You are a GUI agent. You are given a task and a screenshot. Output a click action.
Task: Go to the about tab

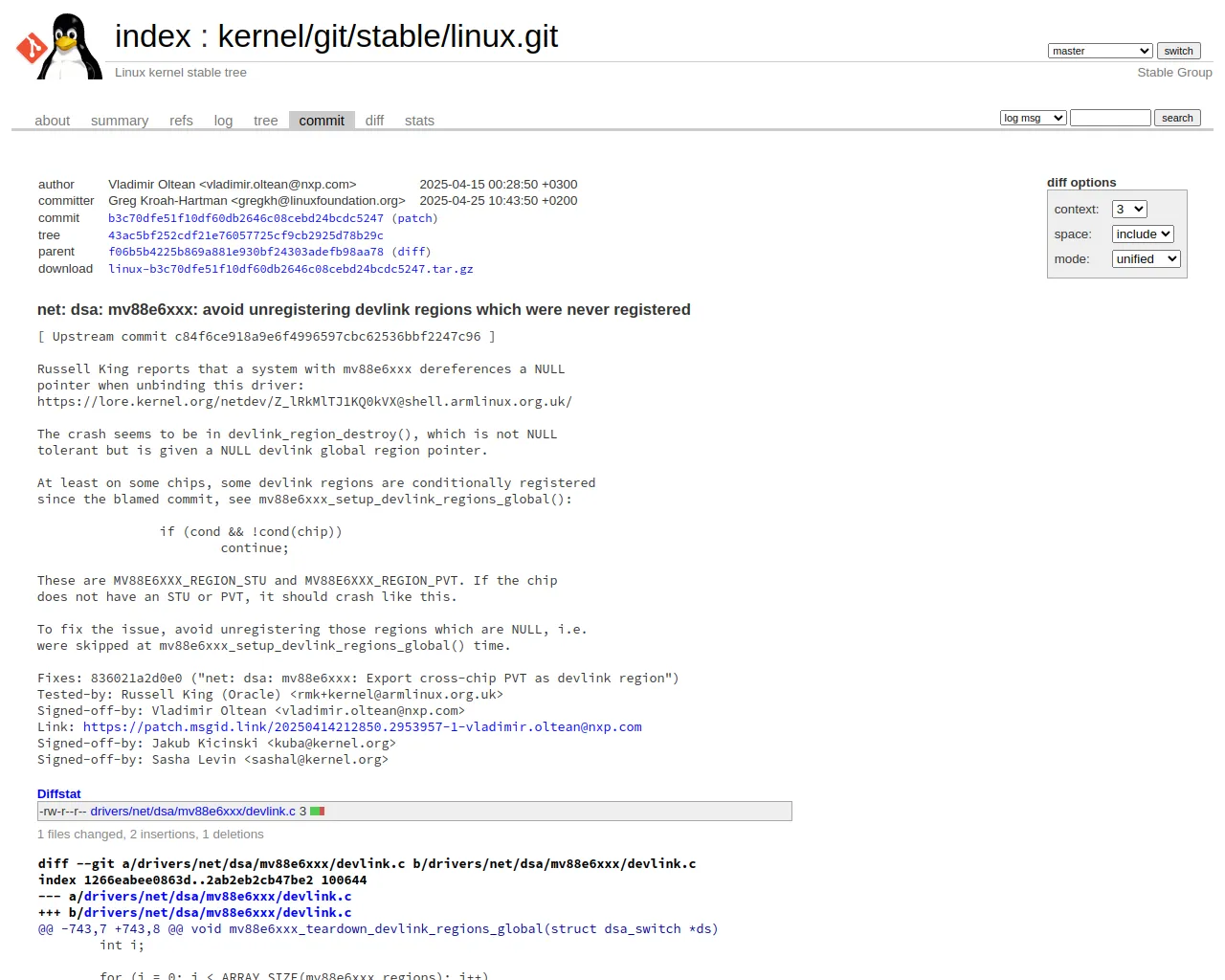53,121
